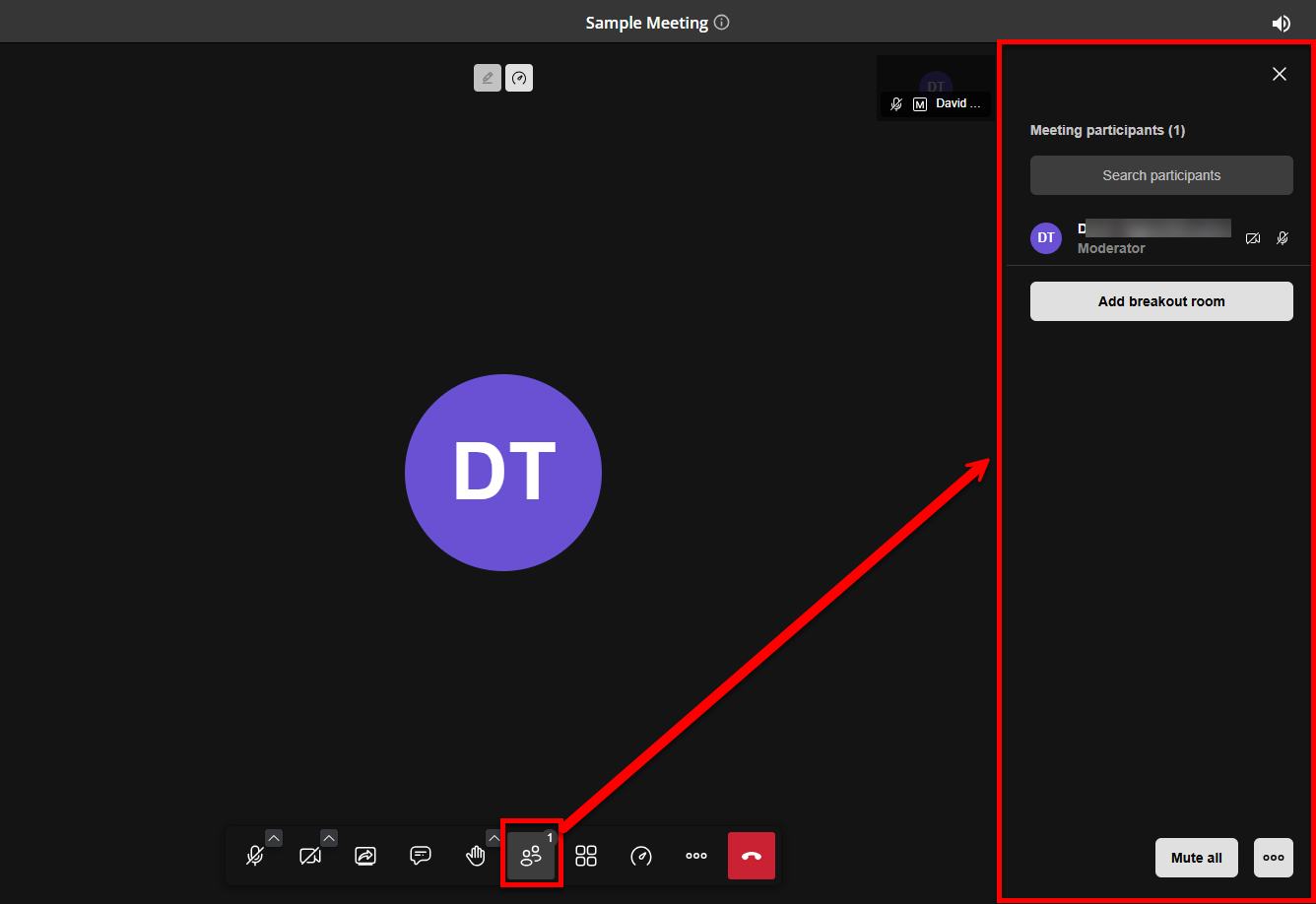Click the Search participants field
The width and height of the screenshot is (1316, 904).
coord(1161,175)
